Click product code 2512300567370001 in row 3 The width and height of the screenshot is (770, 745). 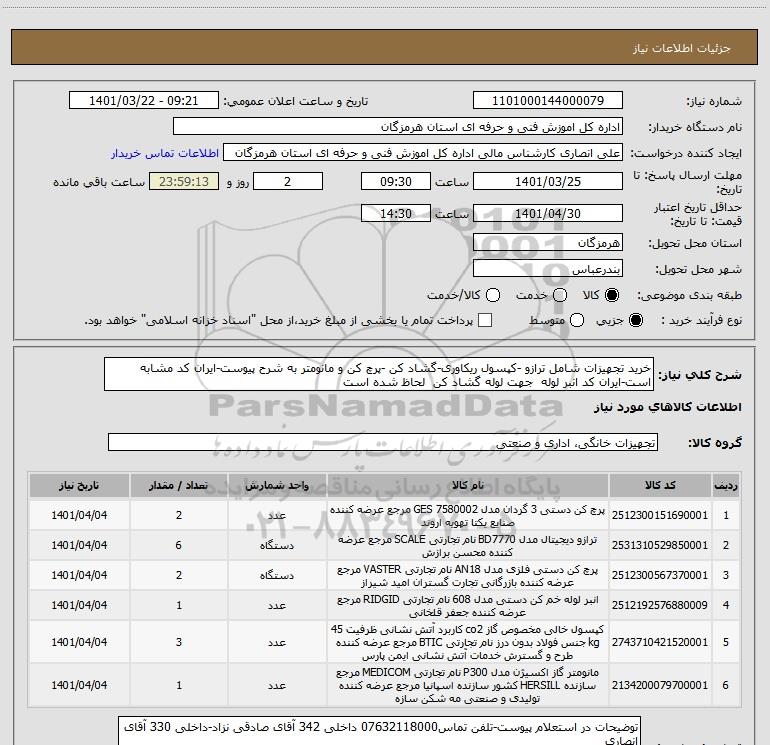(x=660, y=575)
